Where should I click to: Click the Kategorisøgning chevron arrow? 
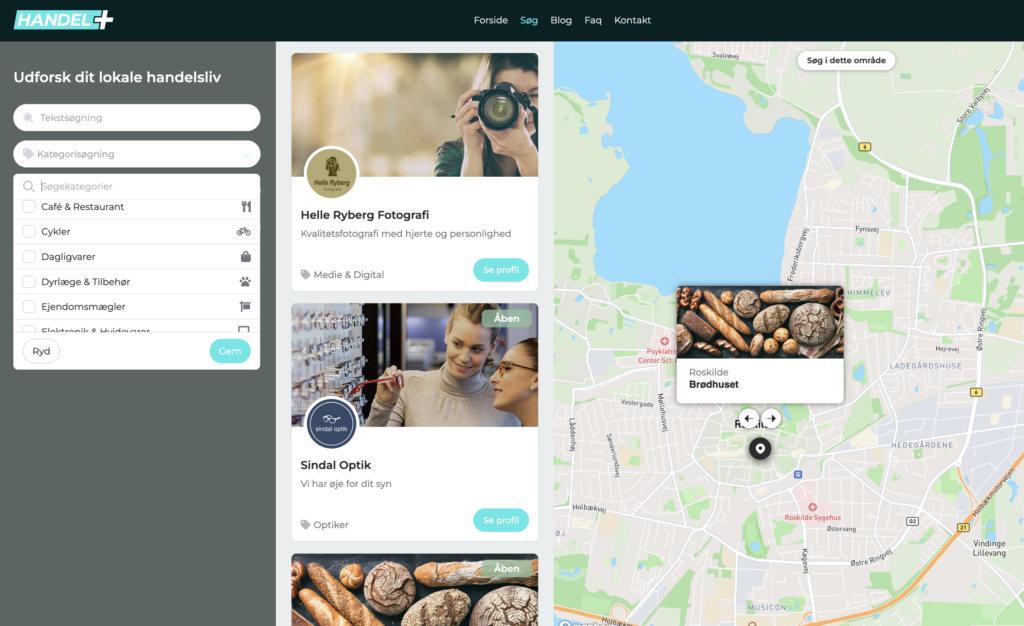(248, 155)
